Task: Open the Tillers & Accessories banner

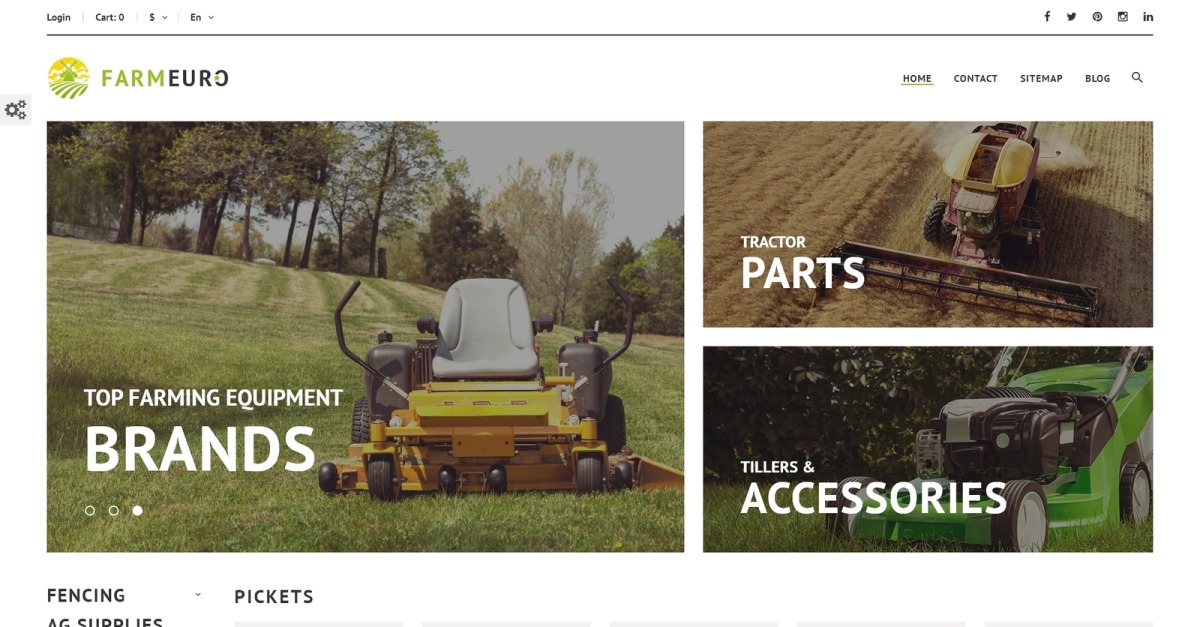Action: (x=927, y=449)
